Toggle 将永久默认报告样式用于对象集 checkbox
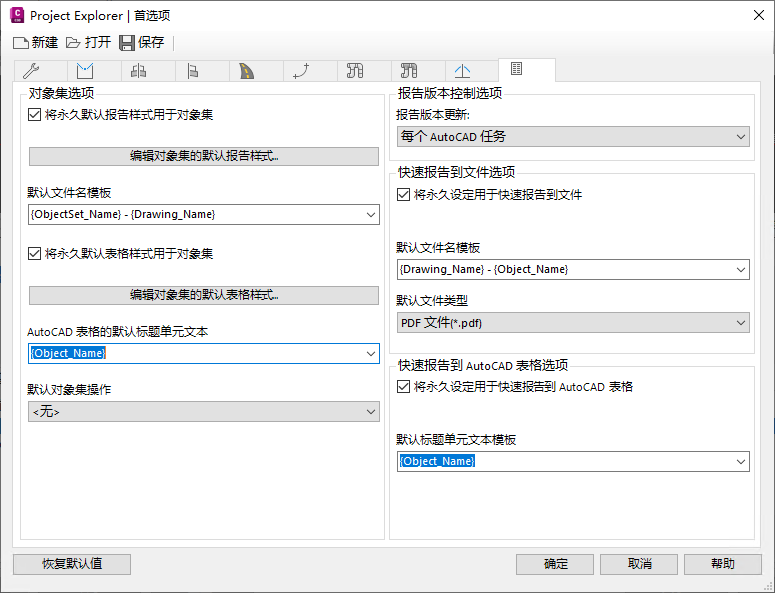Screen dimensions: 775x593 [x=34, y=115]
